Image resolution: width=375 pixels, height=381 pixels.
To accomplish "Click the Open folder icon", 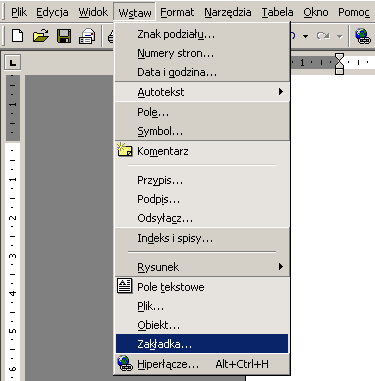I will [x=41, y=36].
